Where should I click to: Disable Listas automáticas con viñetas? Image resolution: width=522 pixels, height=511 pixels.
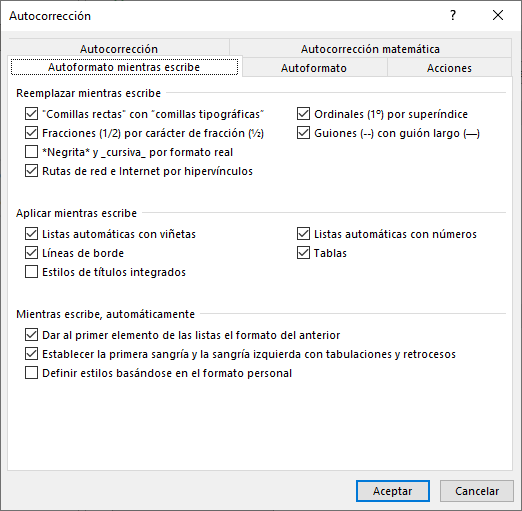point(31,234)
